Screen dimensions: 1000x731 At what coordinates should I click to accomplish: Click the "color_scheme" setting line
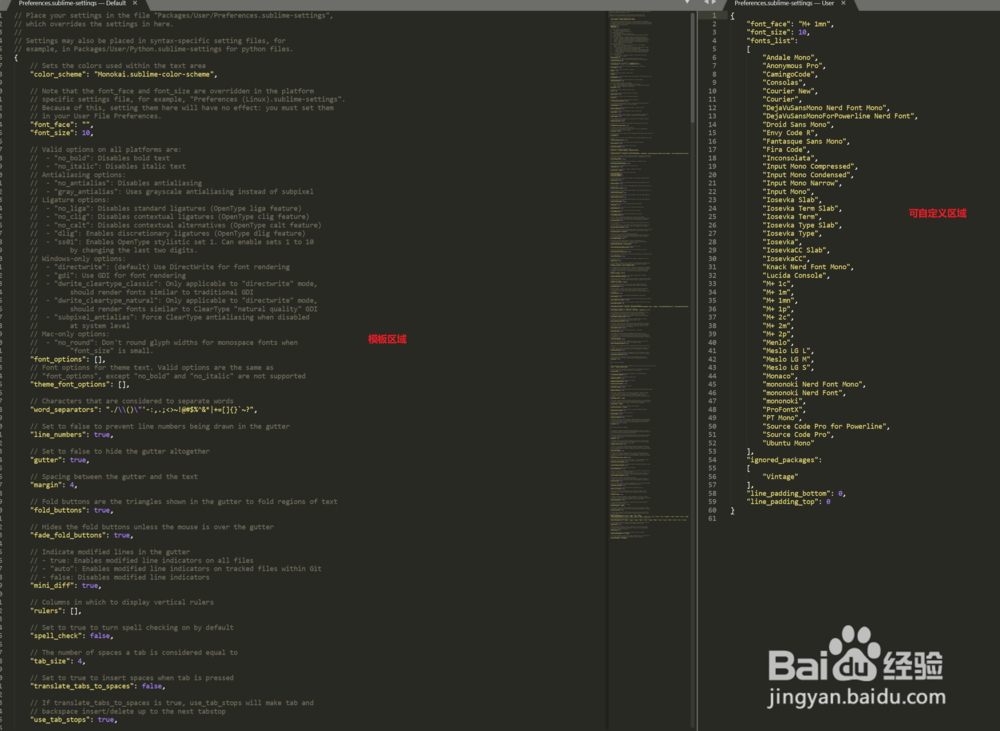pyautogui.click(x=124, y=75)
